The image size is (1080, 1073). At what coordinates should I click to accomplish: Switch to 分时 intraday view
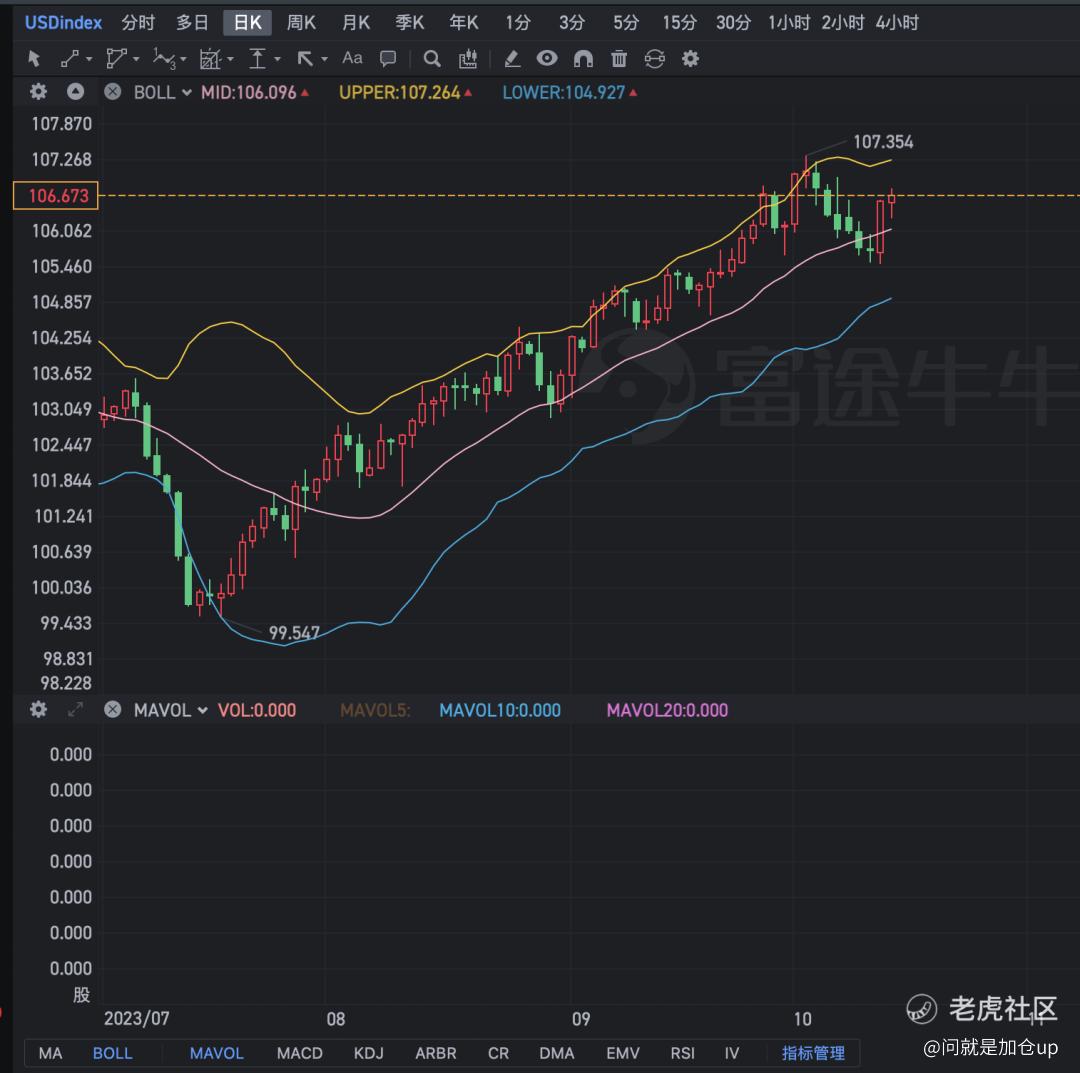tap(138, 23)
